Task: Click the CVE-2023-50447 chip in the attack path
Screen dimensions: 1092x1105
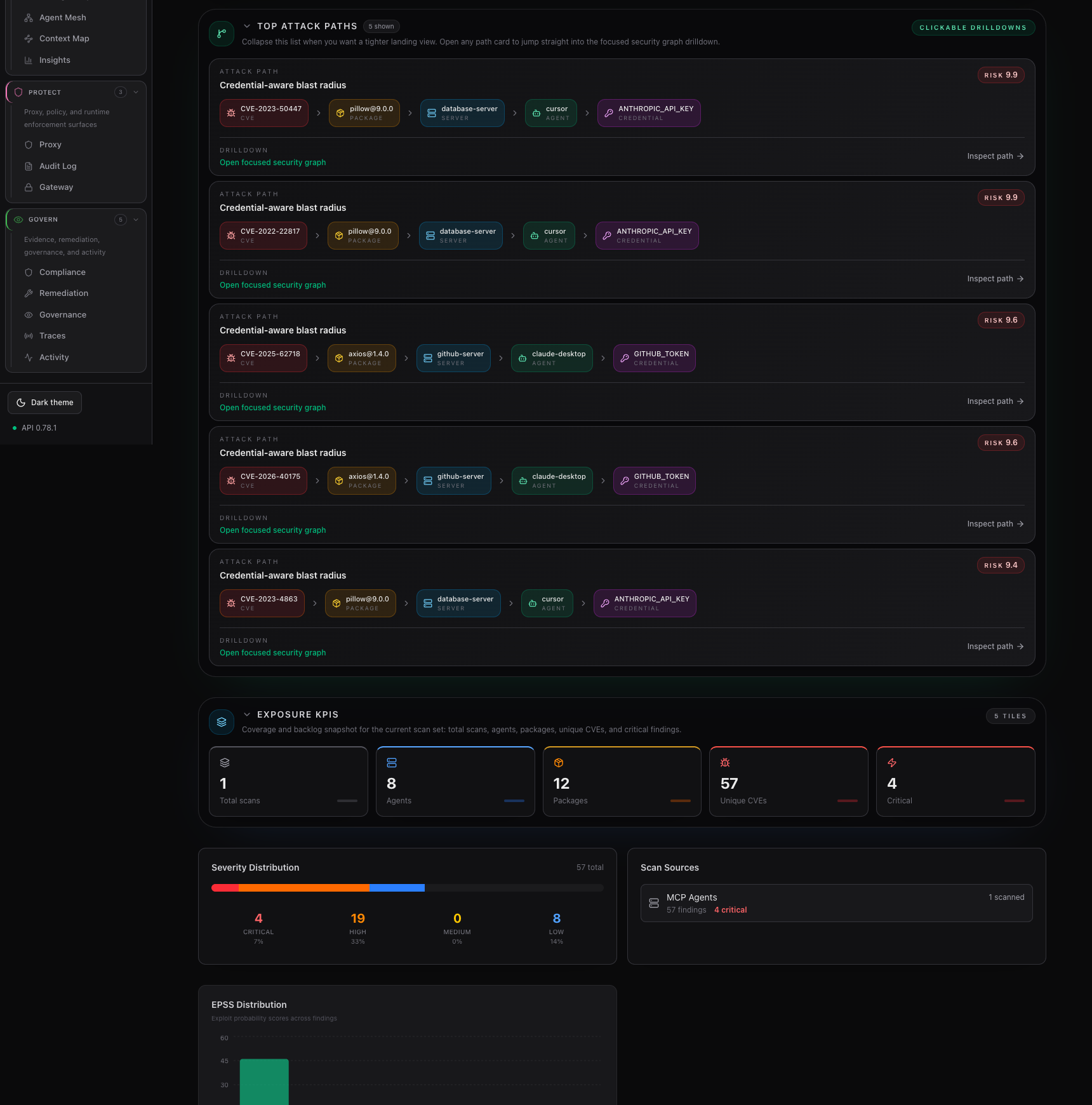Action: click(263, 112)
